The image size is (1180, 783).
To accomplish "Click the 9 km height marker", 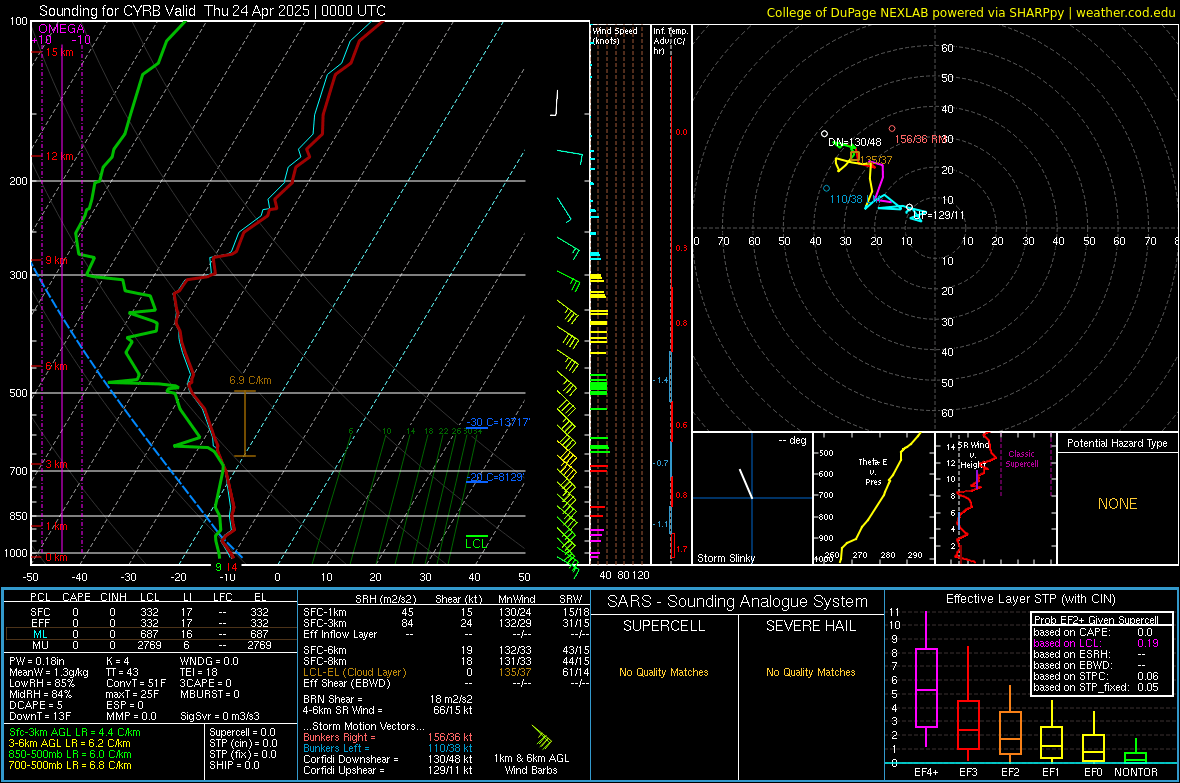I will (56, 260).
